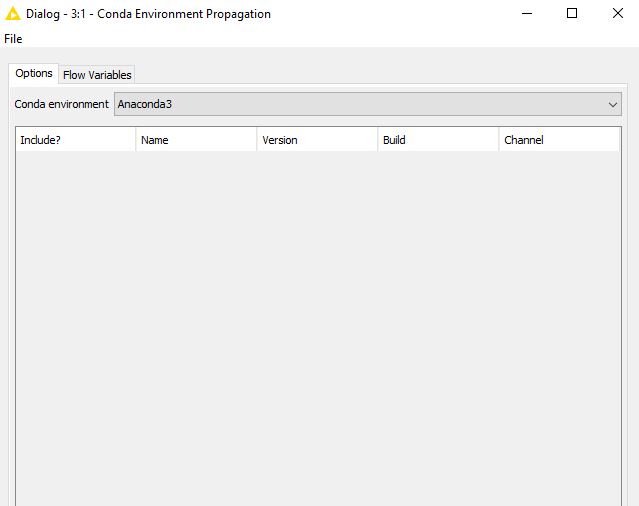Click the Version column header
The height and width of the screenshot is (506, 639).
(317, 140)
